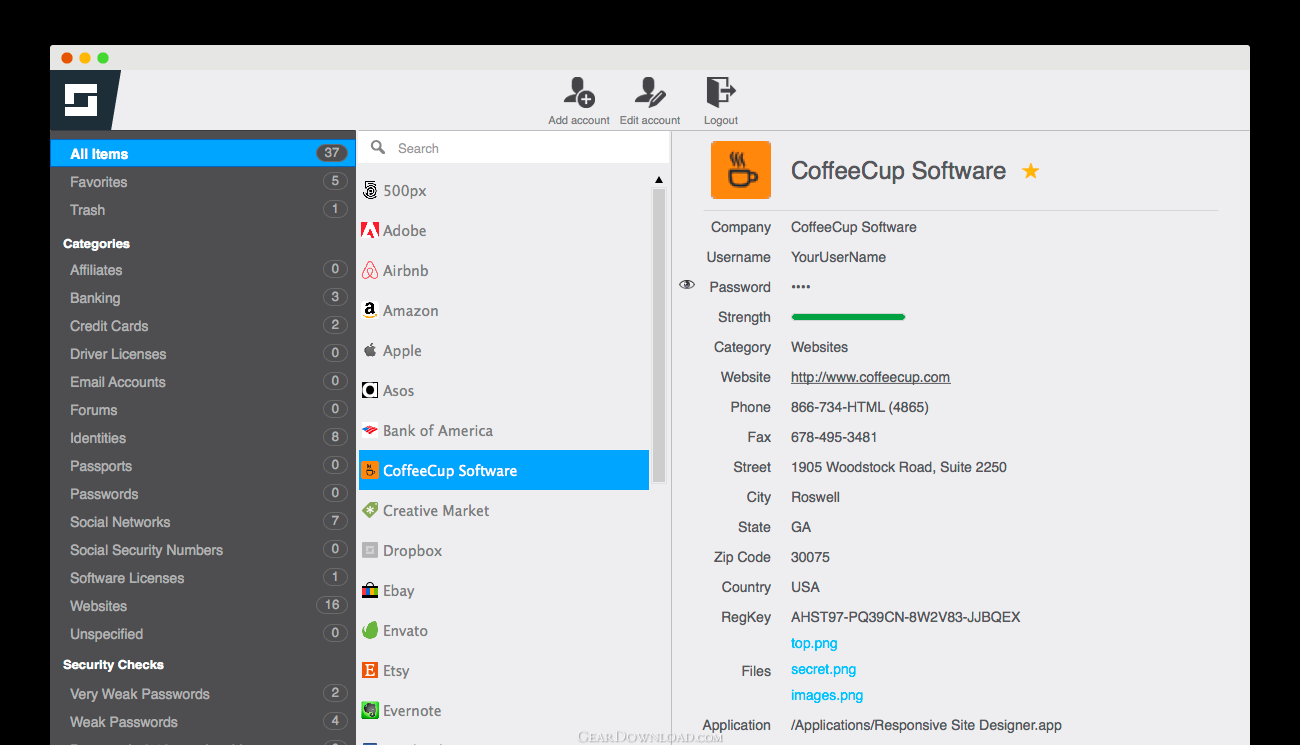Click the CoffeeCup list entry icon
Screen dimensions: 1300x745
pyautogui.click(x=370, y=470)
